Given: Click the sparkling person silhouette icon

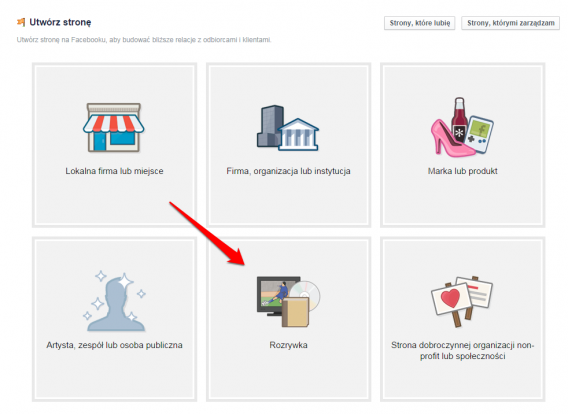Looking at the screenshot, I should click(x=114, y=301).
